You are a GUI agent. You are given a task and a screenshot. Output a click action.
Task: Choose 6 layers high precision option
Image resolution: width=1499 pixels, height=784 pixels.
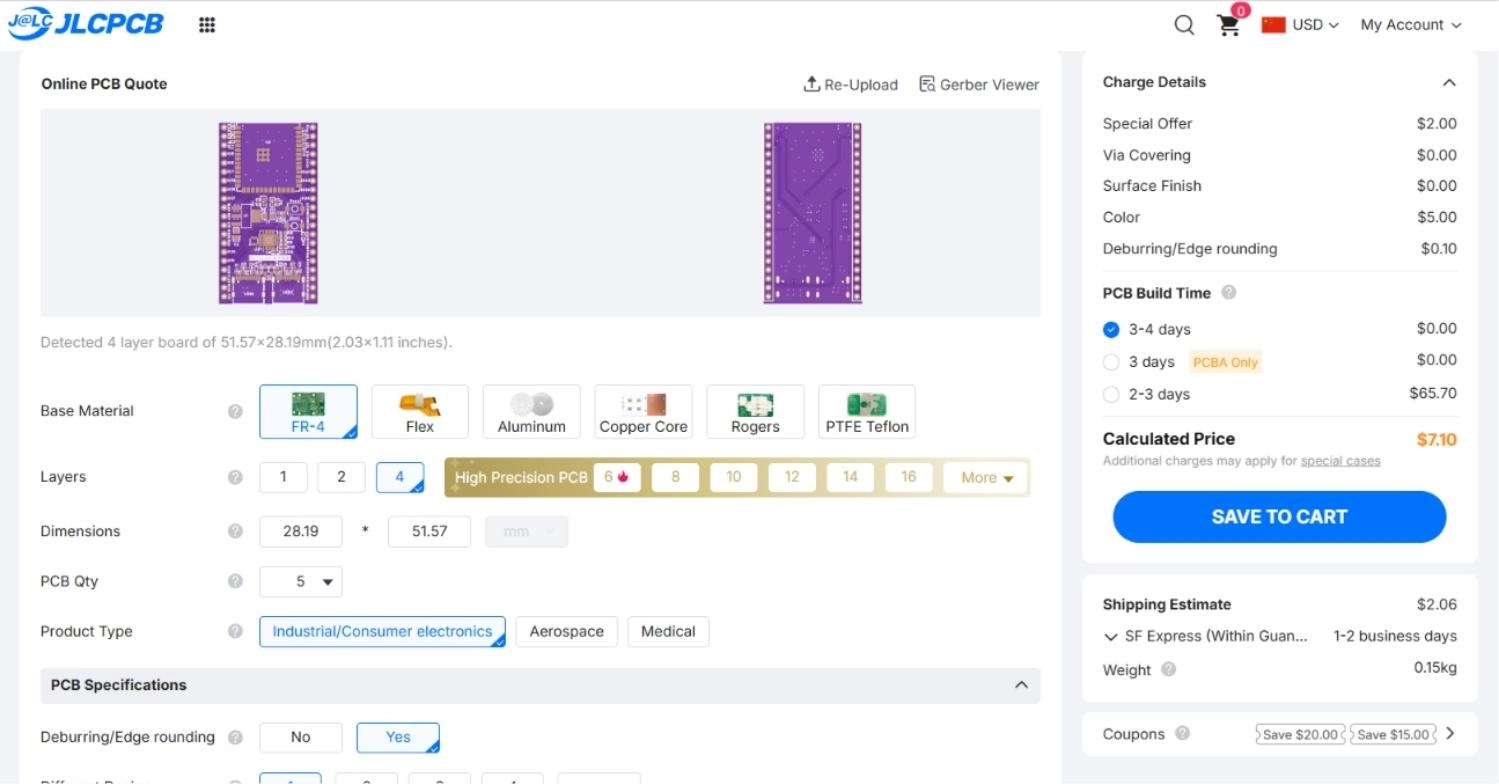tap(617, 477)
